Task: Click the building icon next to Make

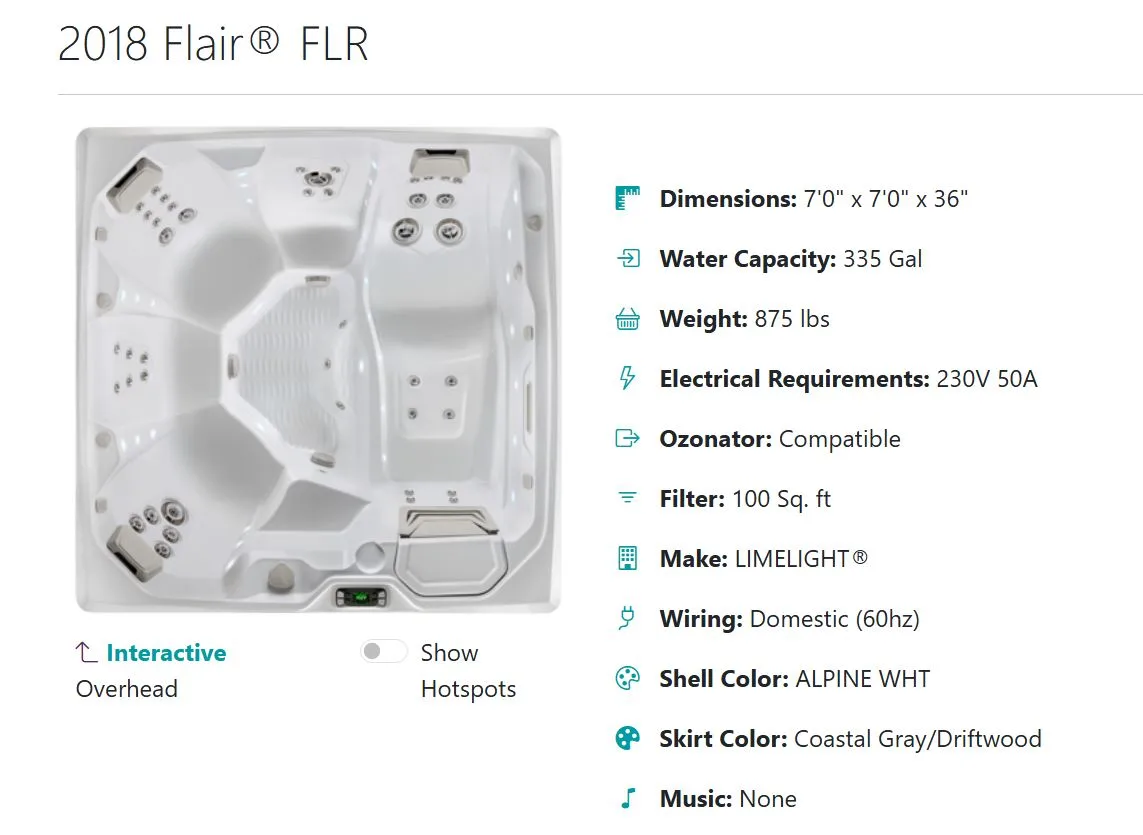Action: [627, 558]
